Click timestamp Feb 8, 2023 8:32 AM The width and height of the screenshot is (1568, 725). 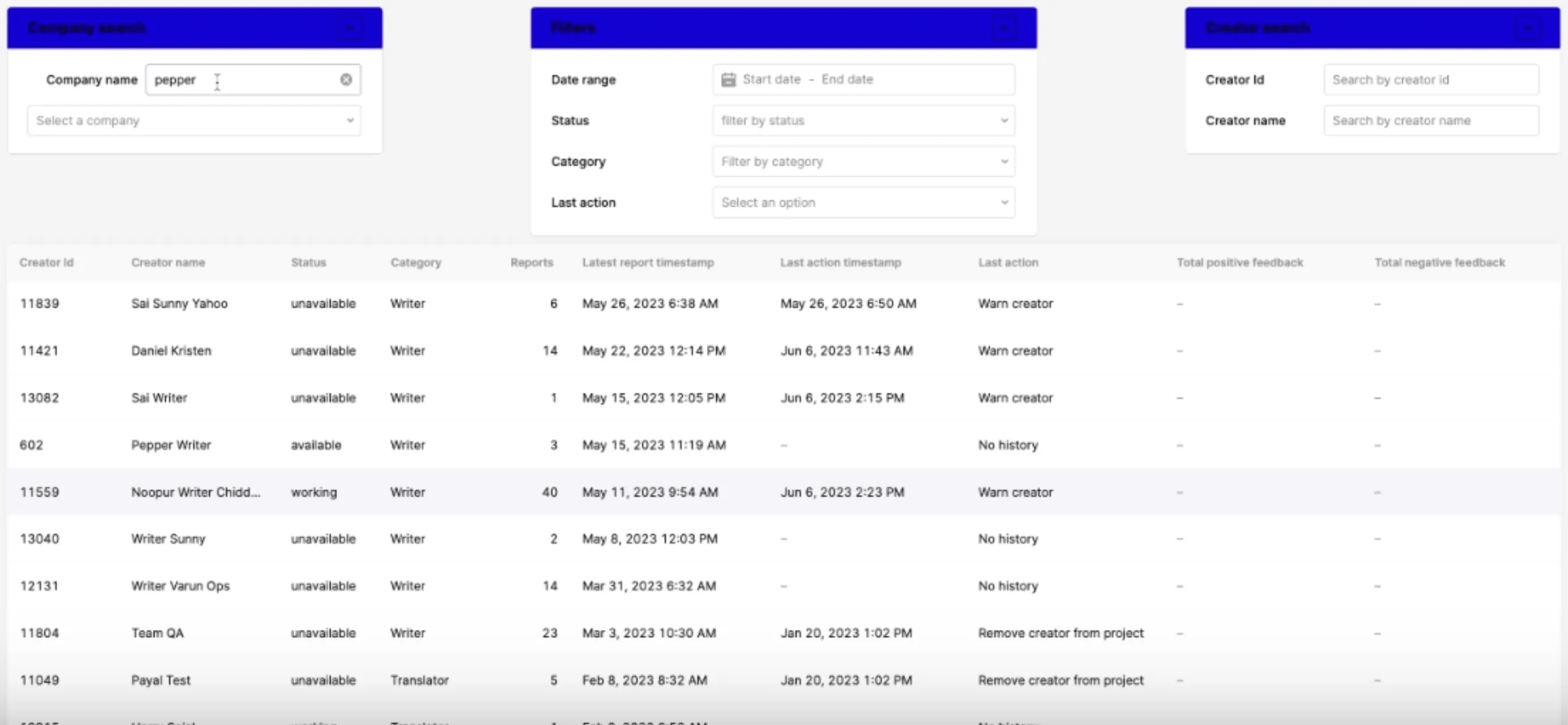point(645,680)
